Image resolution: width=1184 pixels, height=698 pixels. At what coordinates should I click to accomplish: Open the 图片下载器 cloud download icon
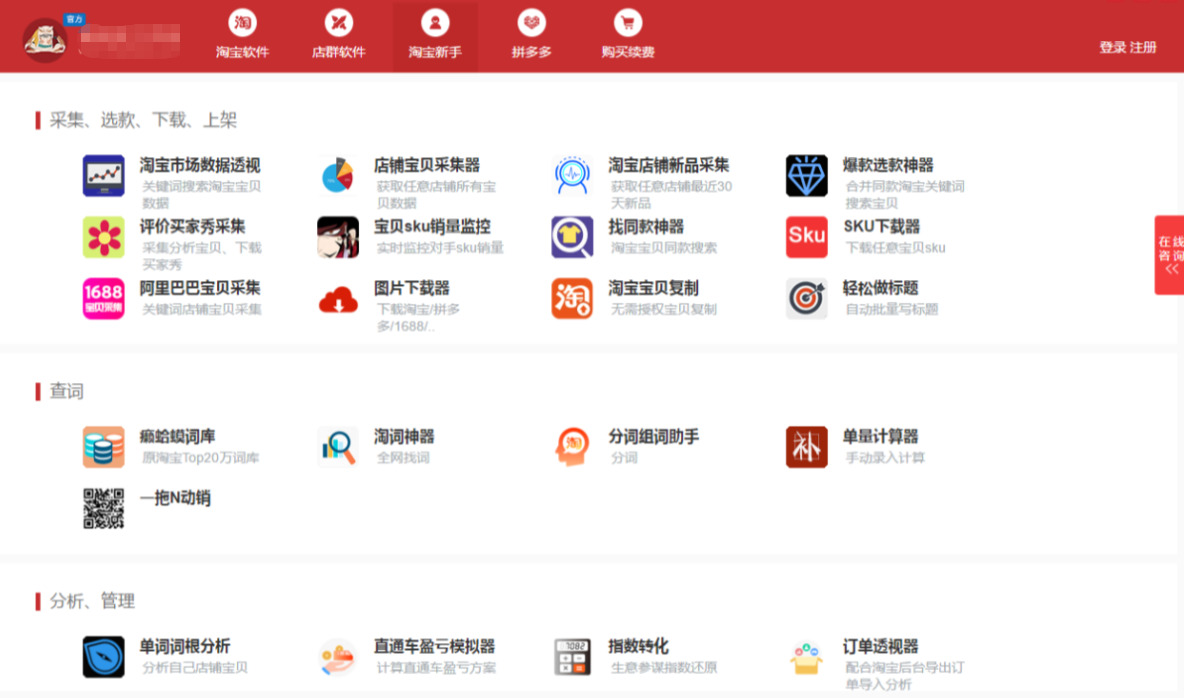coord(338,299)
